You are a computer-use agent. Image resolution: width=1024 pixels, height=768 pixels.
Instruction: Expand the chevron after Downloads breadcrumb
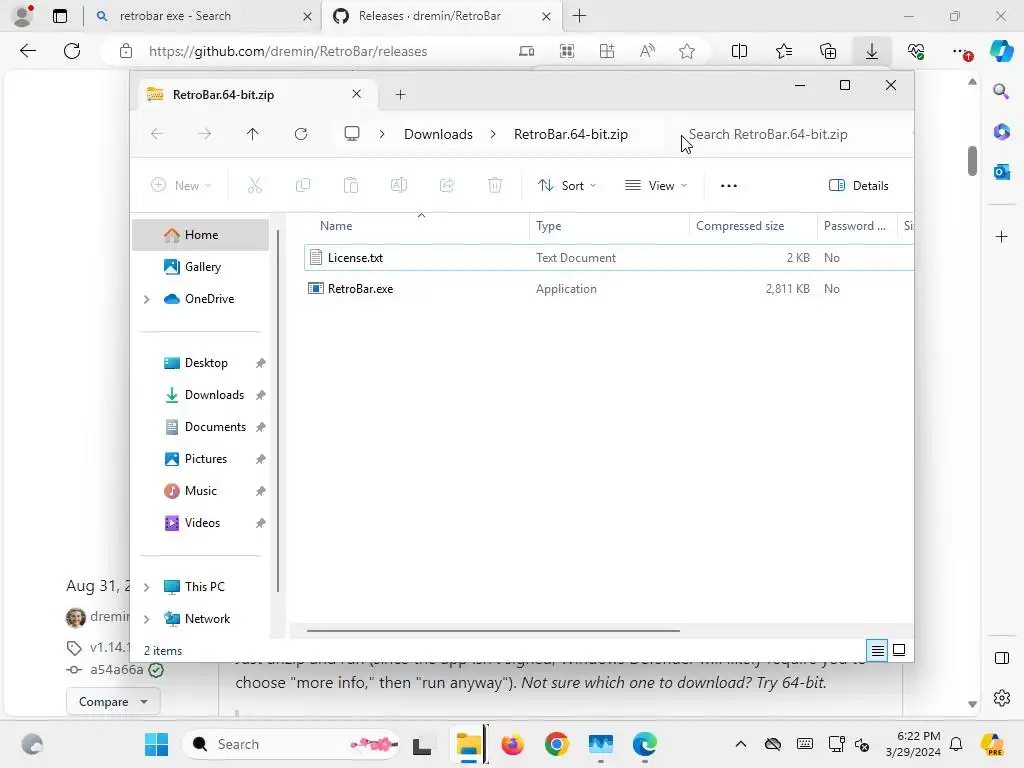[x=493, y=134]
